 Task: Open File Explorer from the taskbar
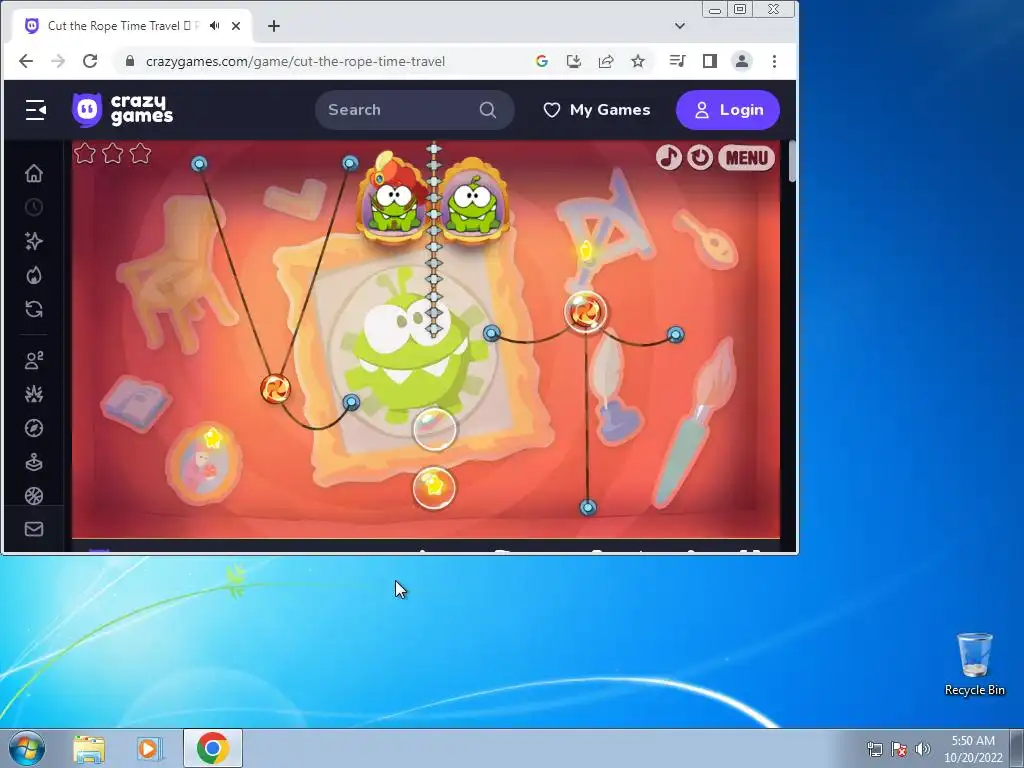(x=89, y=748)
